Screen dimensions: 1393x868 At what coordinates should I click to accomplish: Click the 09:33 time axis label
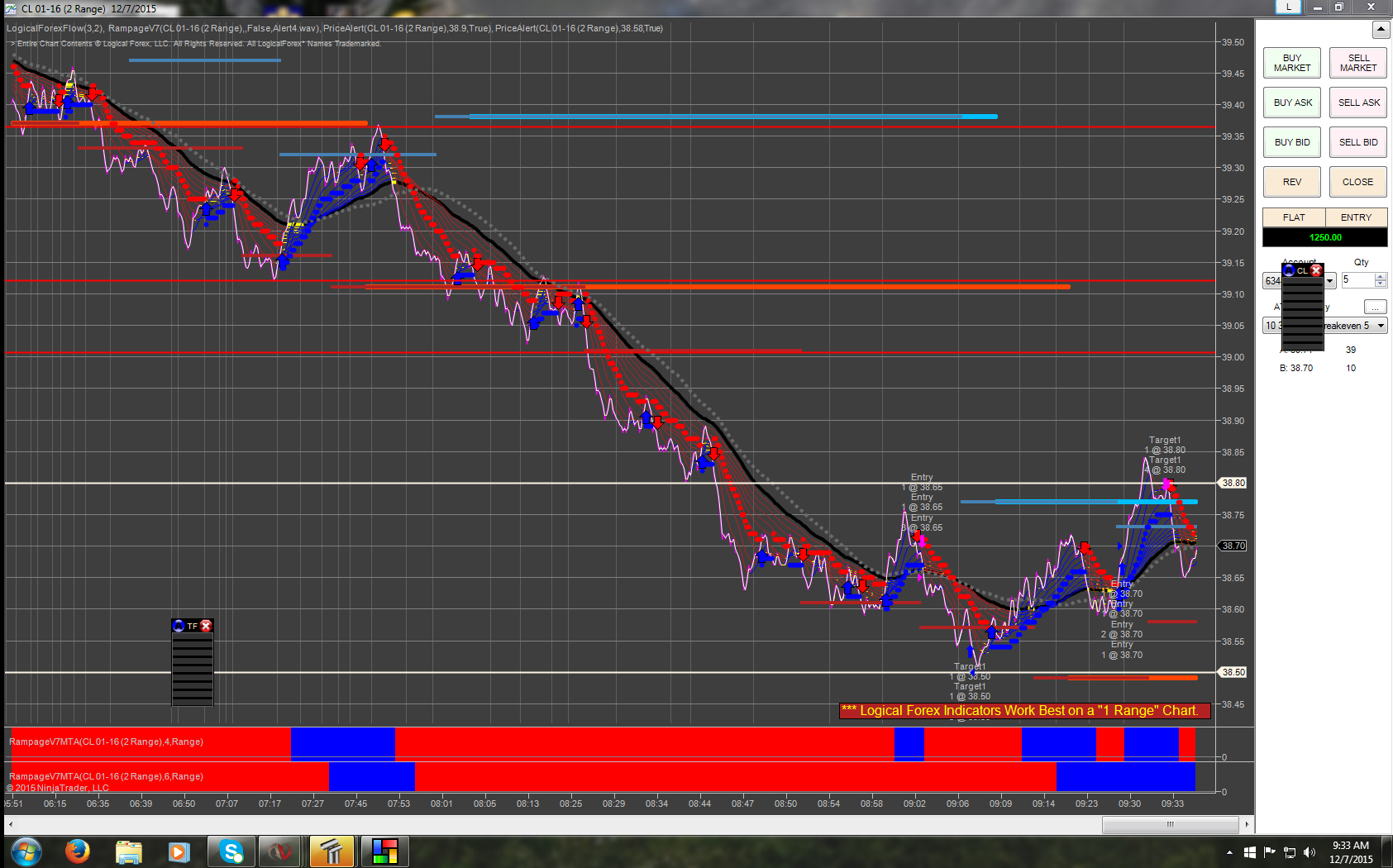(x=1172, y=804)
